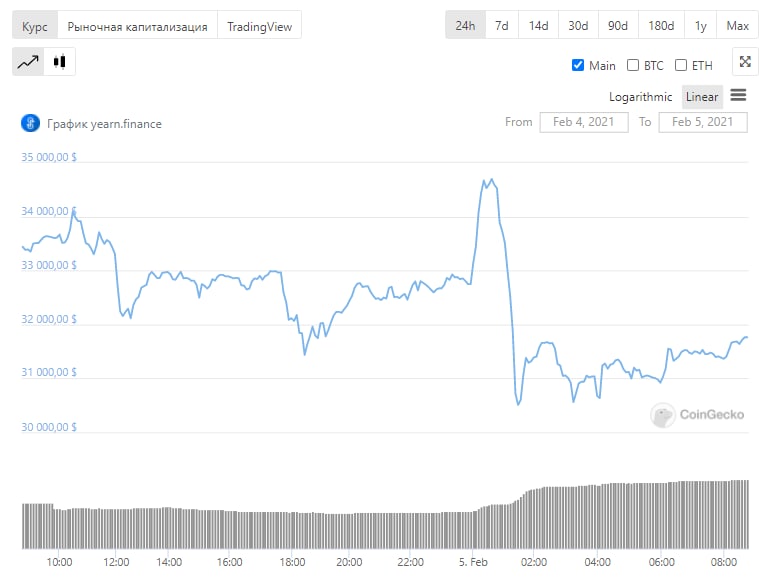The height and width of the screenshot is (588, 760).
Task: Open the TradingView tab
Action: [x=259, y=26]
